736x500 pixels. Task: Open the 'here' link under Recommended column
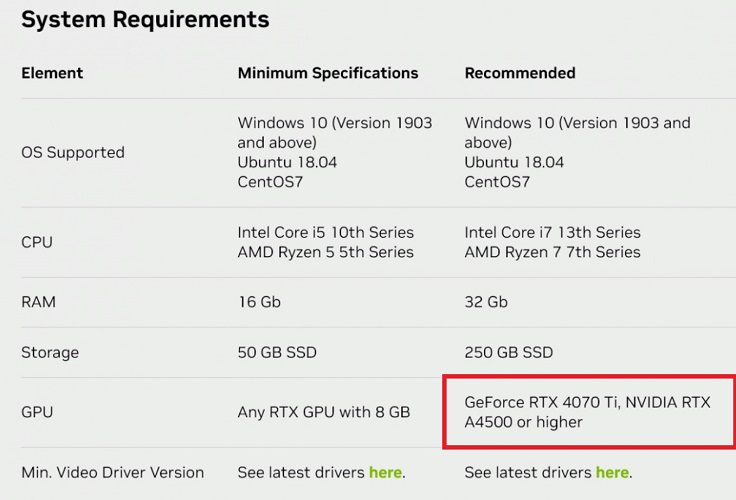coord(612,472)
